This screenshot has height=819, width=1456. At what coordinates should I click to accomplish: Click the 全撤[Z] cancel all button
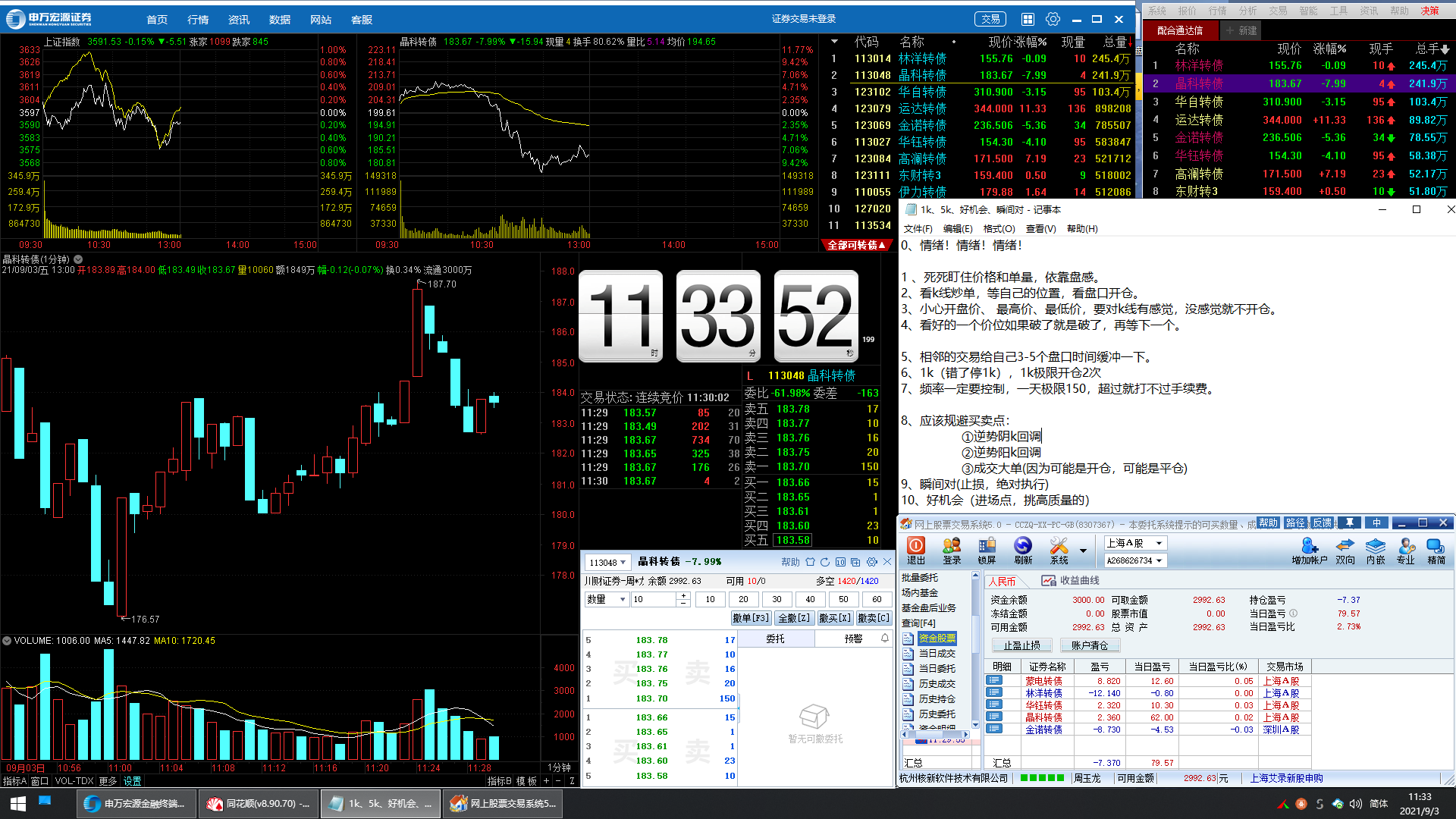pos(794,618)
